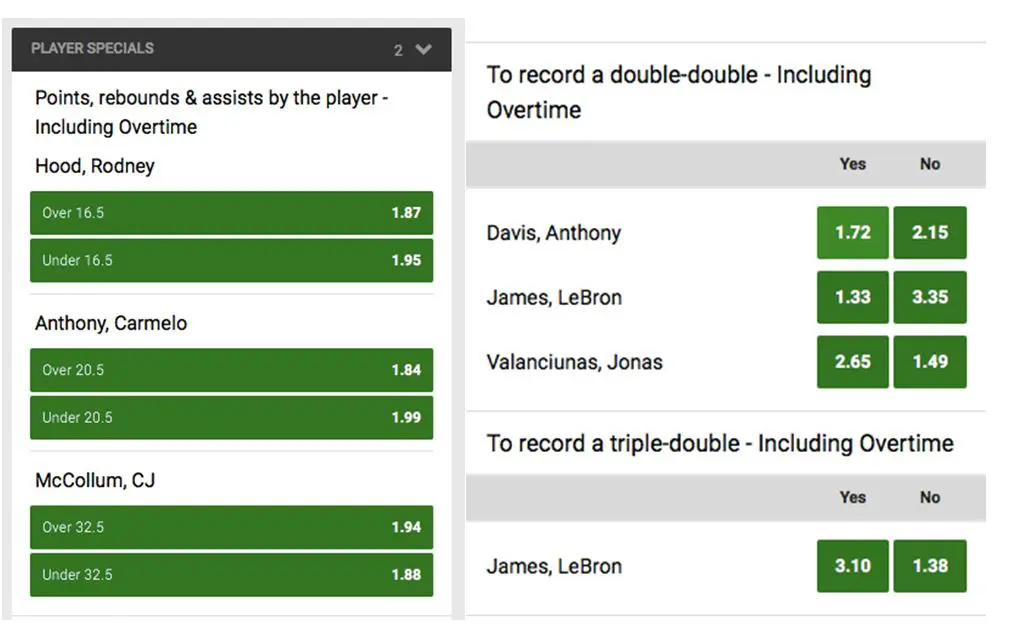Collapse the Player Specials section chevron
This screenshot has height=641, width=1014.
pos(424,49)
